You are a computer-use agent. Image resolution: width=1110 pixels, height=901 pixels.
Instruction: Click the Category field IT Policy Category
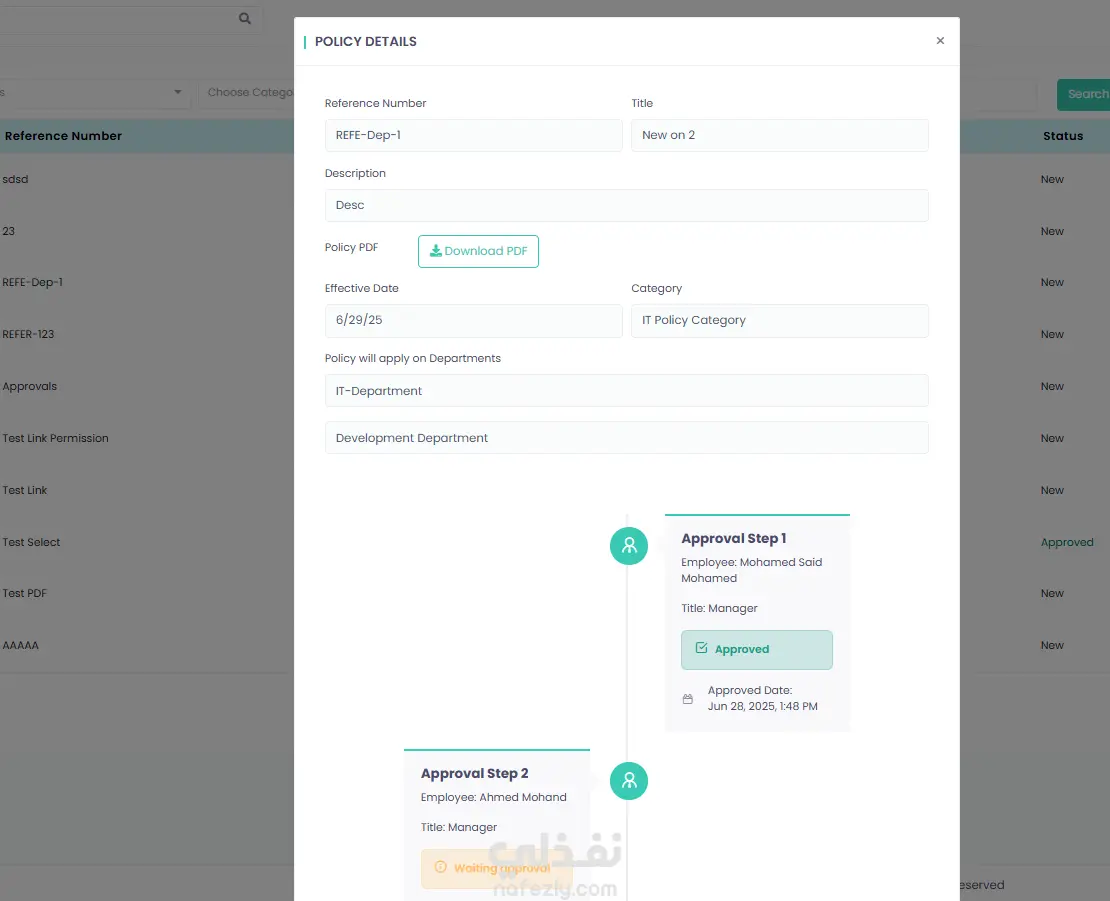pos(779,321)
